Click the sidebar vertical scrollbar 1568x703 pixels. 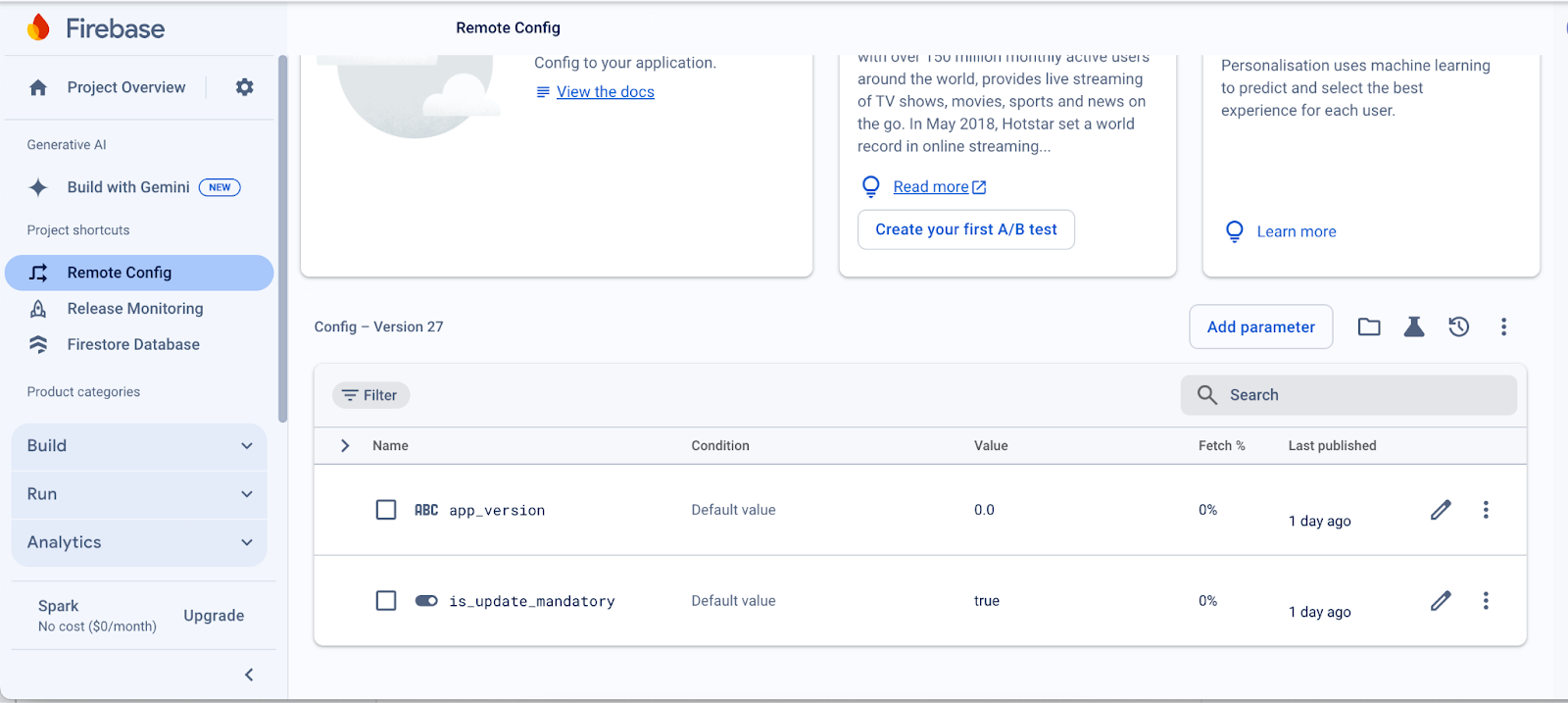(x=282, y=239)
